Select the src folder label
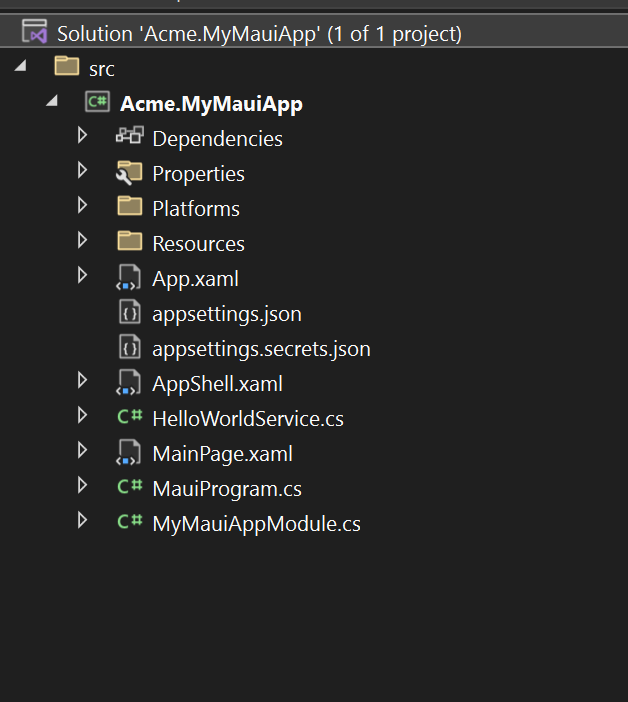 pos(101,69)
